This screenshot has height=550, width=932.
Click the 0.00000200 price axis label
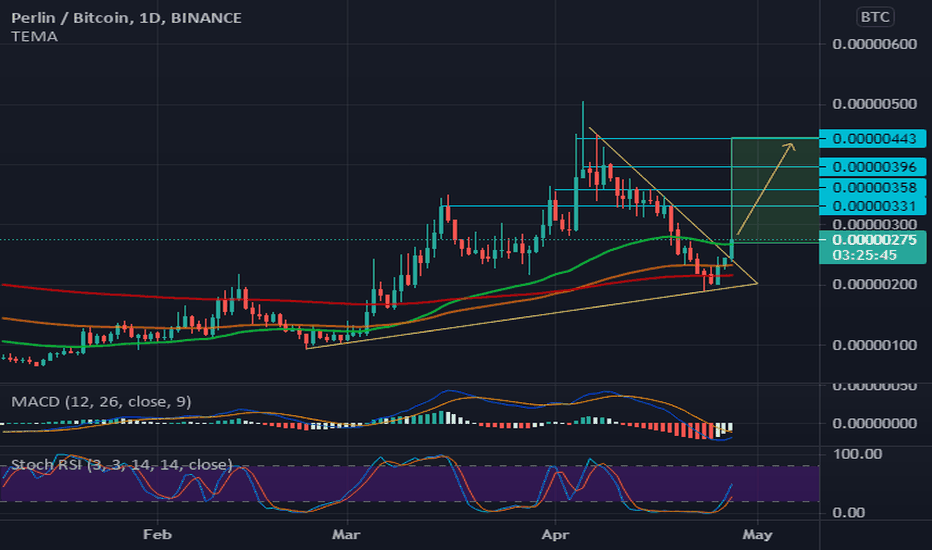[x=874, y=284]
